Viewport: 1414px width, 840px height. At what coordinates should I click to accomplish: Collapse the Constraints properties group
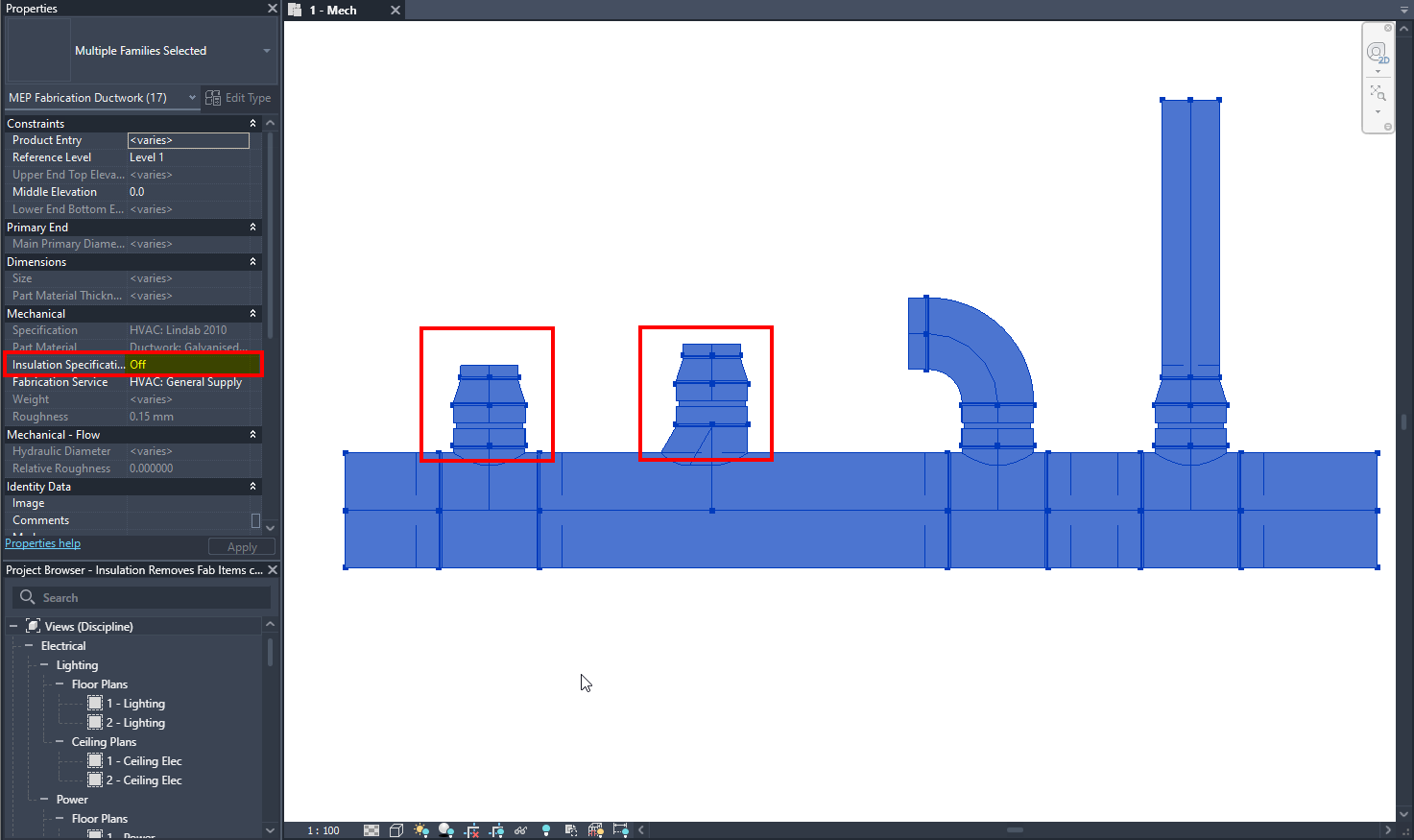pyautogui.click(x=252, y=123)
